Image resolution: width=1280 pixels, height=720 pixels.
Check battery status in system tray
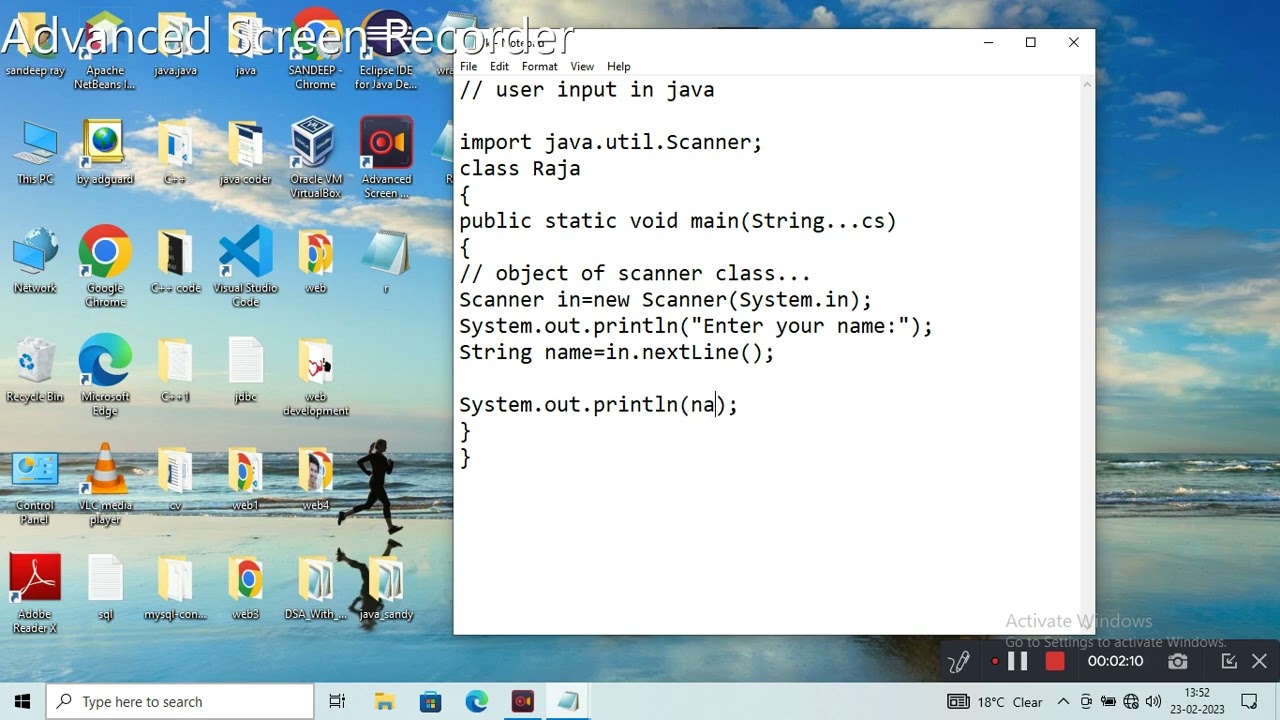(x=1108, y=701)
